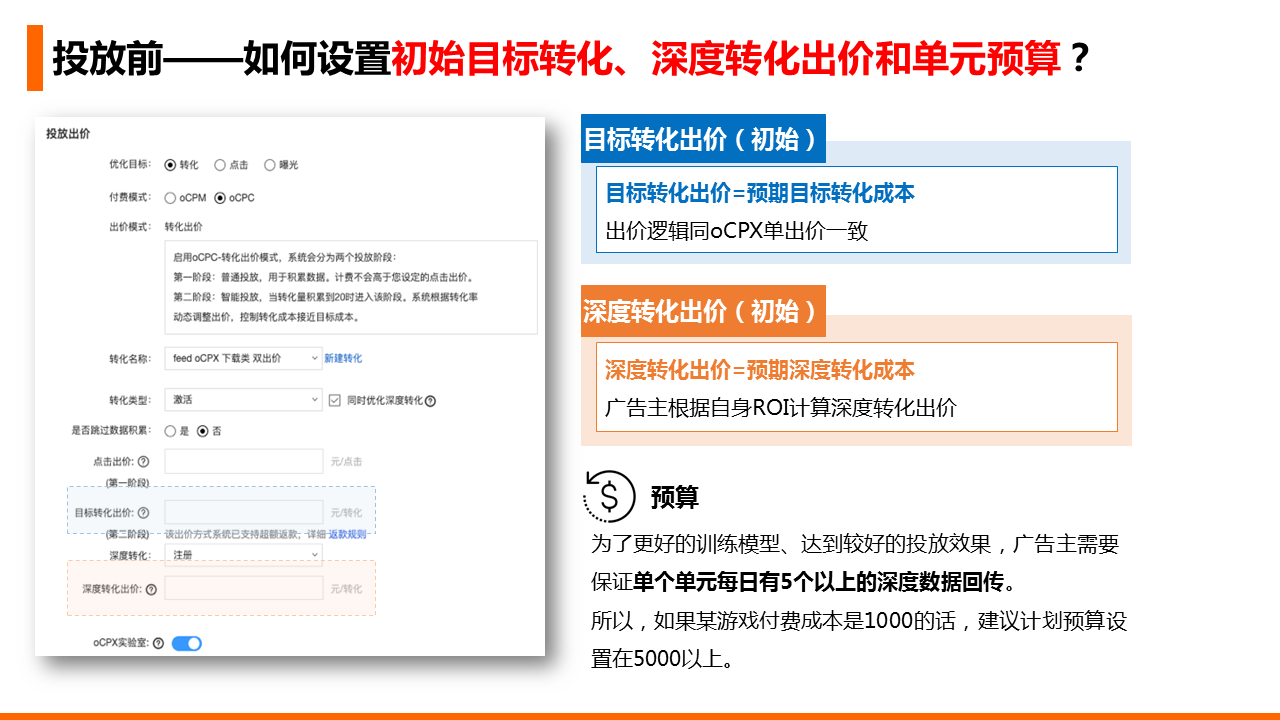
Task: Click 出价逻辑同oCPX单出价一致 text
Action: point(737,231)
